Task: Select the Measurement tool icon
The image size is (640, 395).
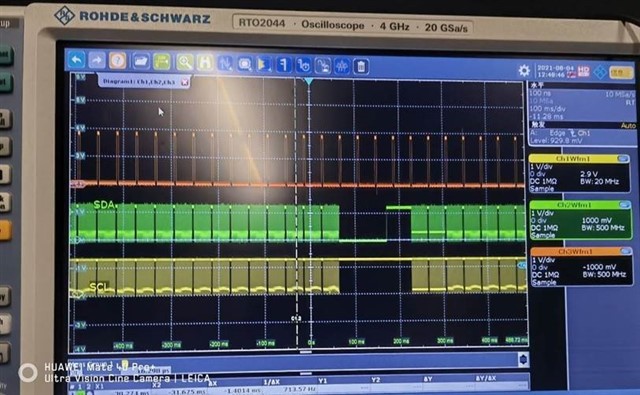Action: [284, 65]
